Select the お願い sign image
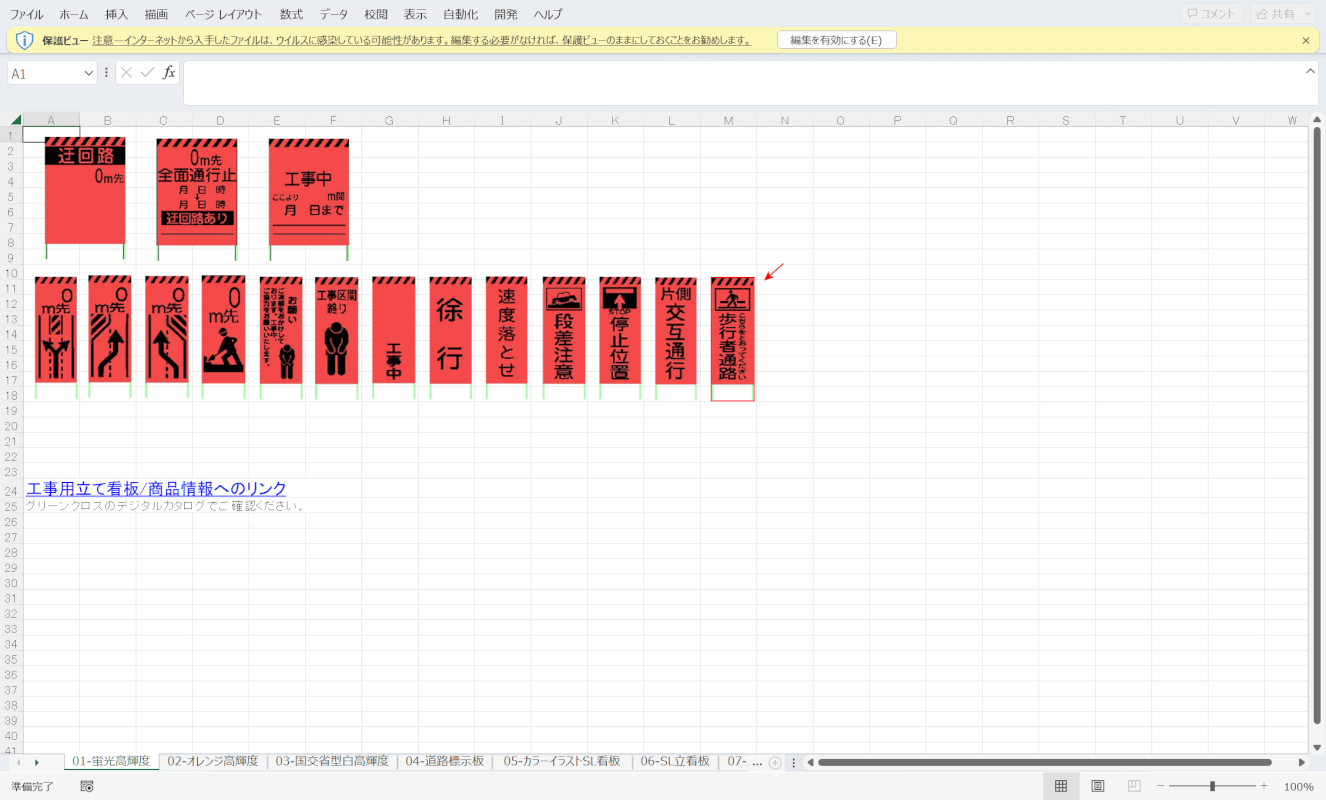Viewport: 1326px width, 800px height. tap(281, 338)
